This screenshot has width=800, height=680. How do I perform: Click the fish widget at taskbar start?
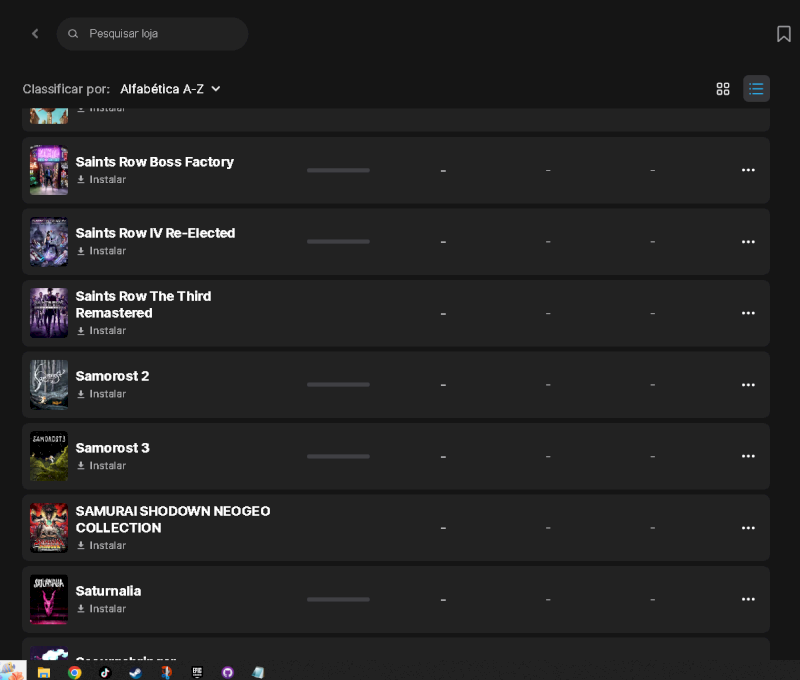12,670
